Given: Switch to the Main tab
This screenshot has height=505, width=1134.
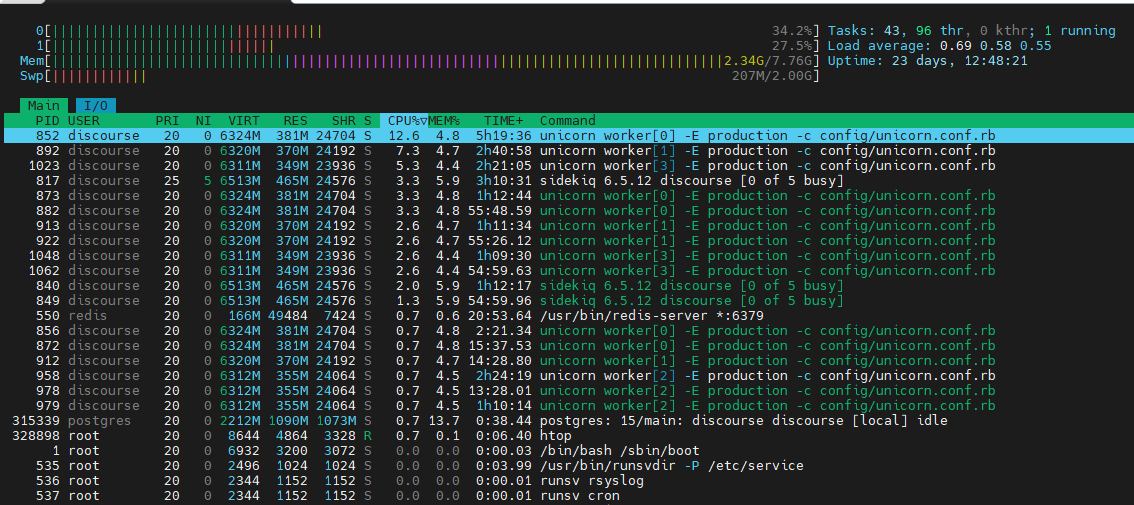Looking at the screenshot, I should tap(44, 106).
